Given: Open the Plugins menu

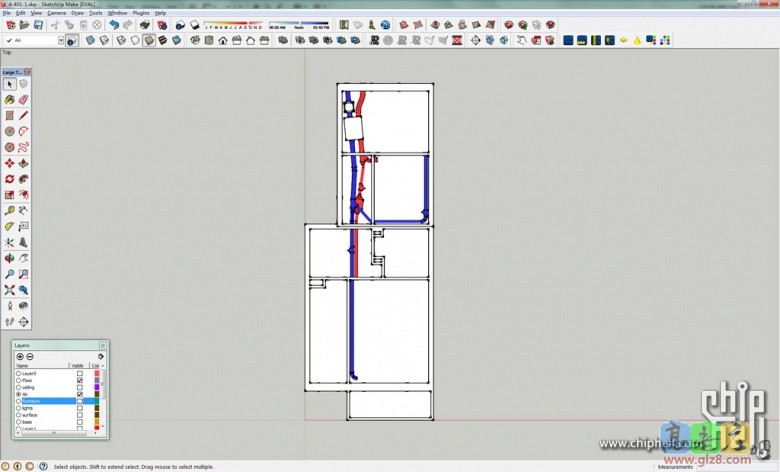Looking at the screenshot, I should pos(141,13).
